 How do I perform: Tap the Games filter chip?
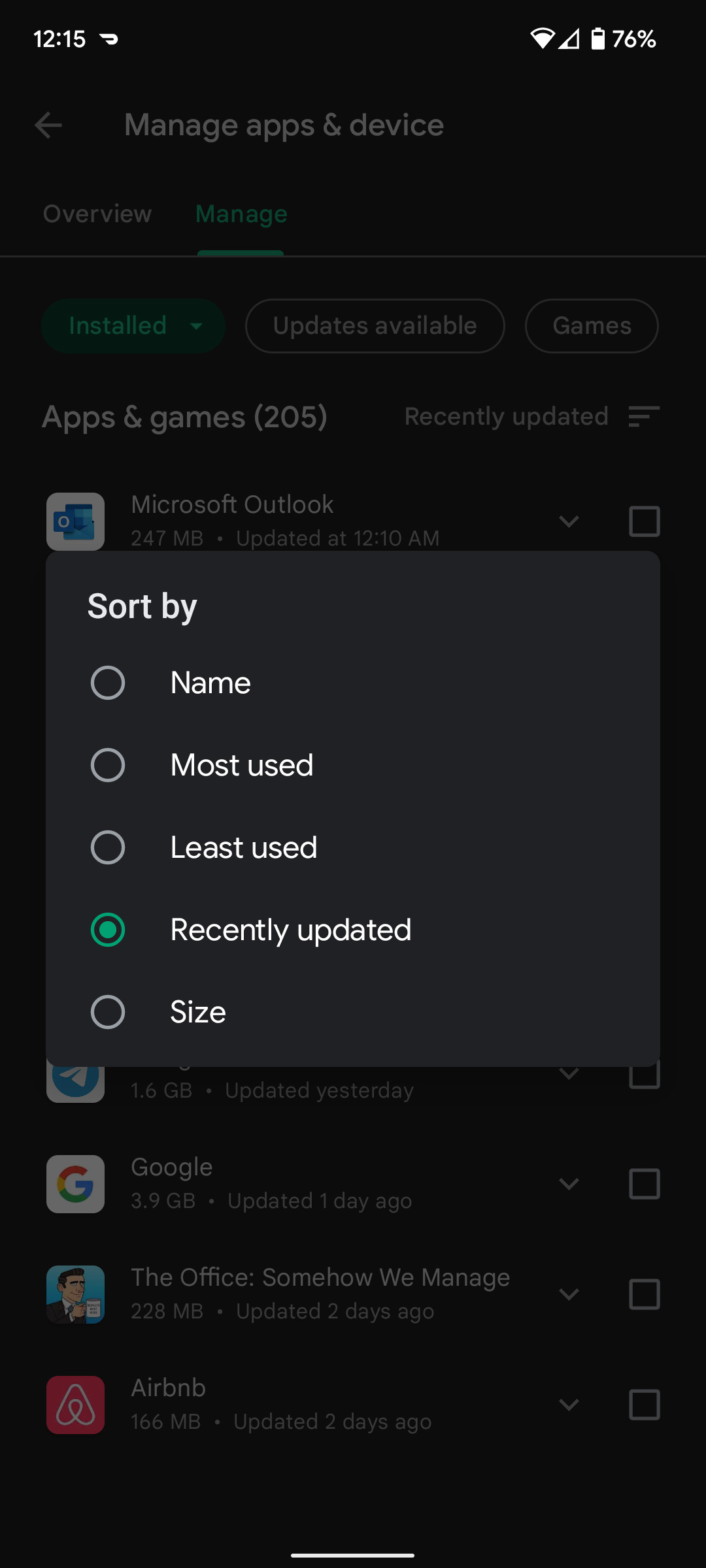592,326
